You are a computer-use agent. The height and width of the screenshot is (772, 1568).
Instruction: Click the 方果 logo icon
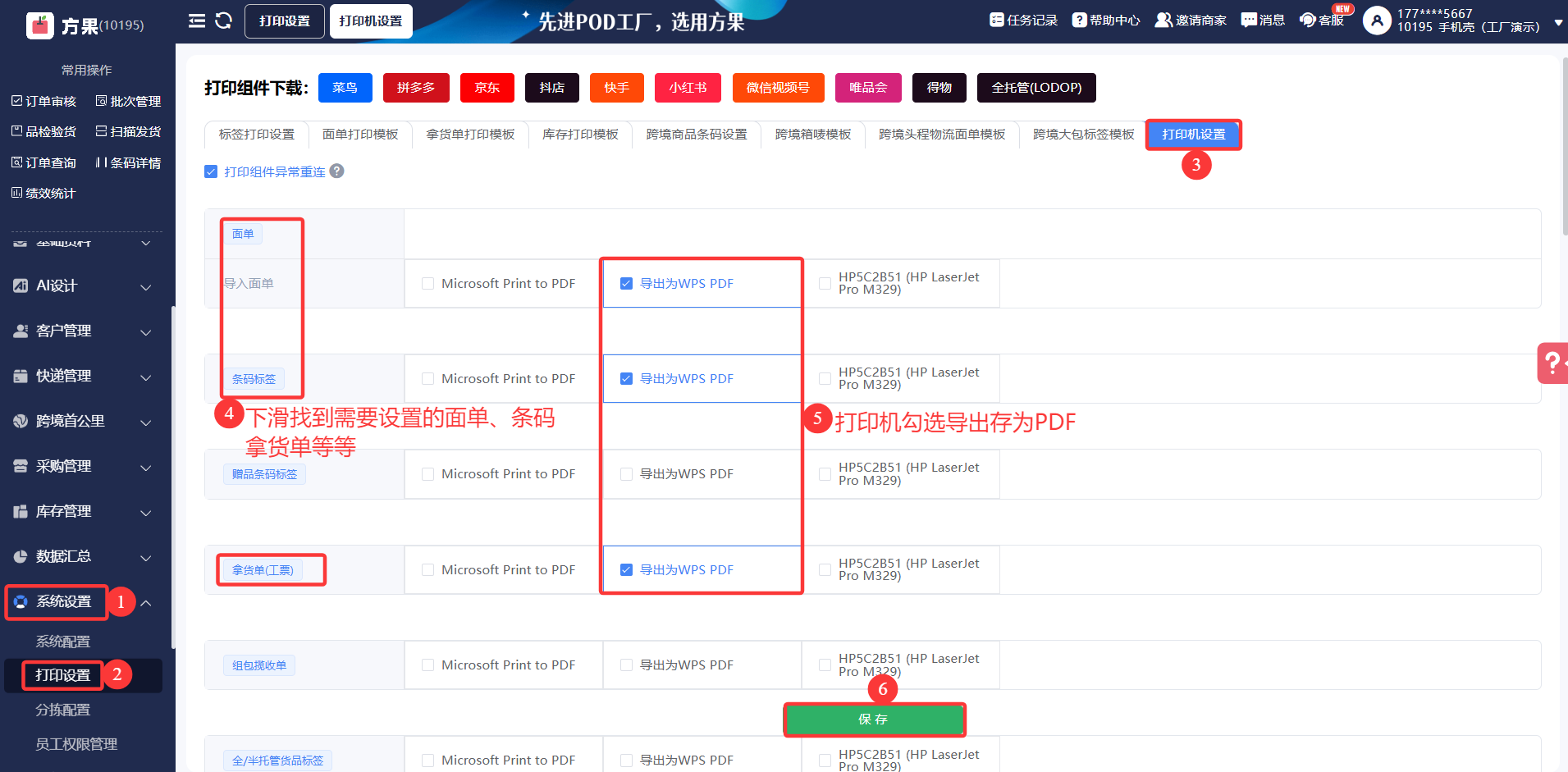click(x=39, y=25)
